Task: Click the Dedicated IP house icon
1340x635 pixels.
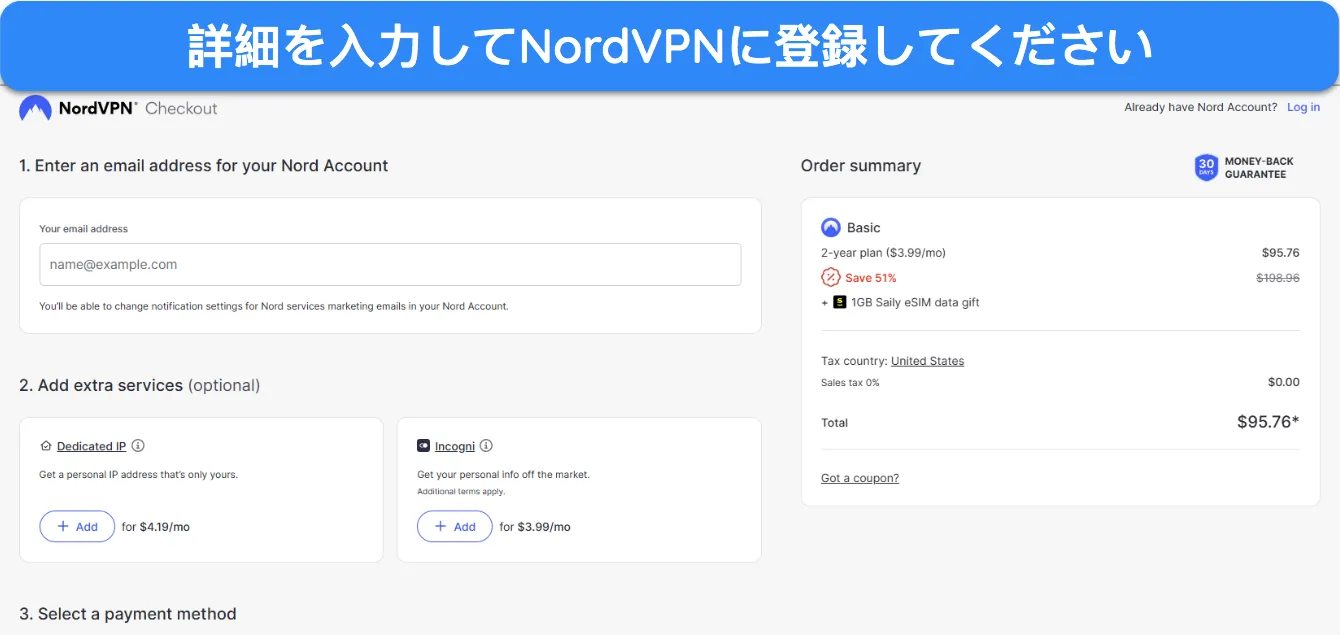Action: coord(45,446)
